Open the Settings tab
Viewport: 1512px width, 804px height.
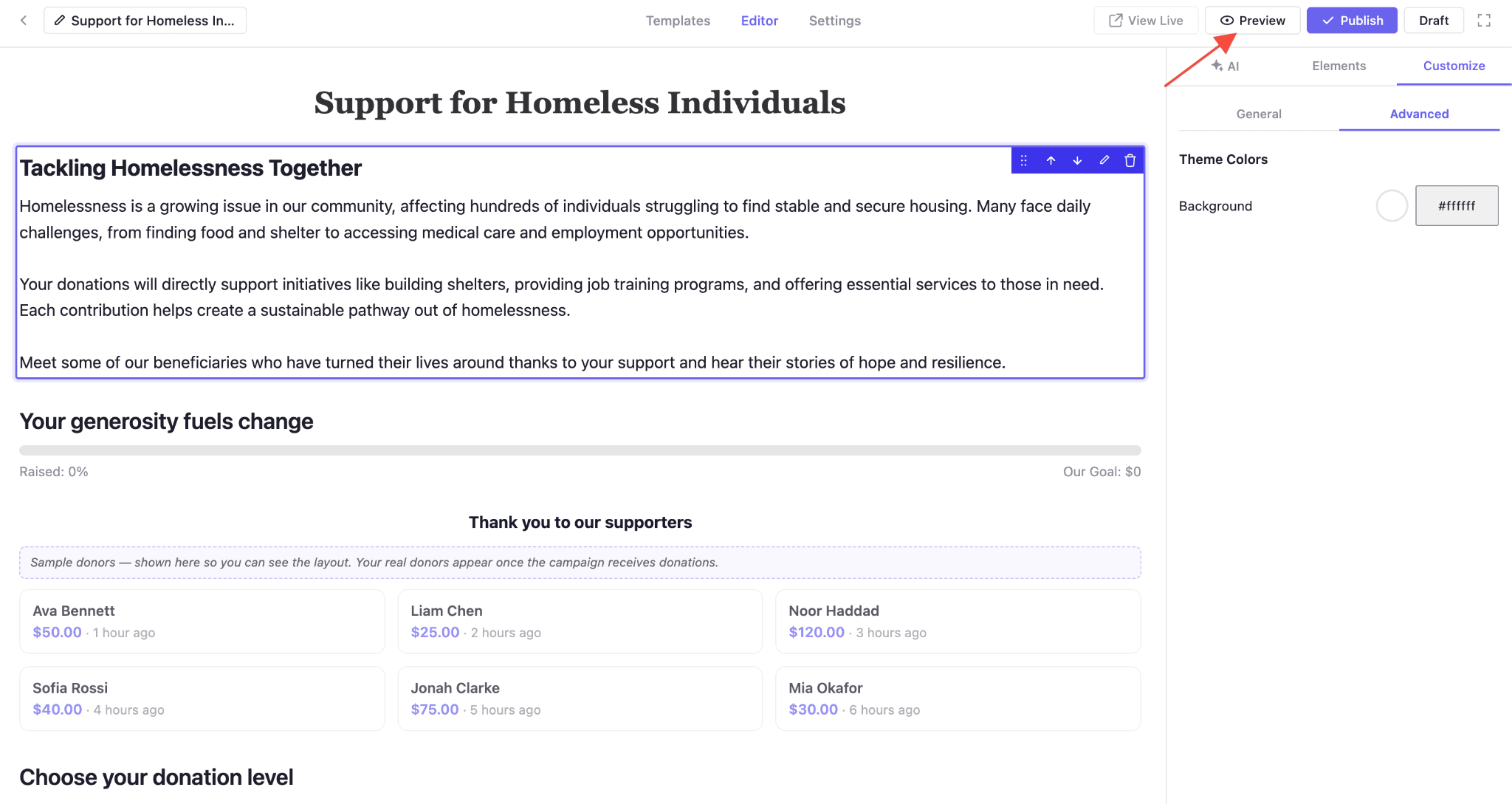tap(834, 21)
